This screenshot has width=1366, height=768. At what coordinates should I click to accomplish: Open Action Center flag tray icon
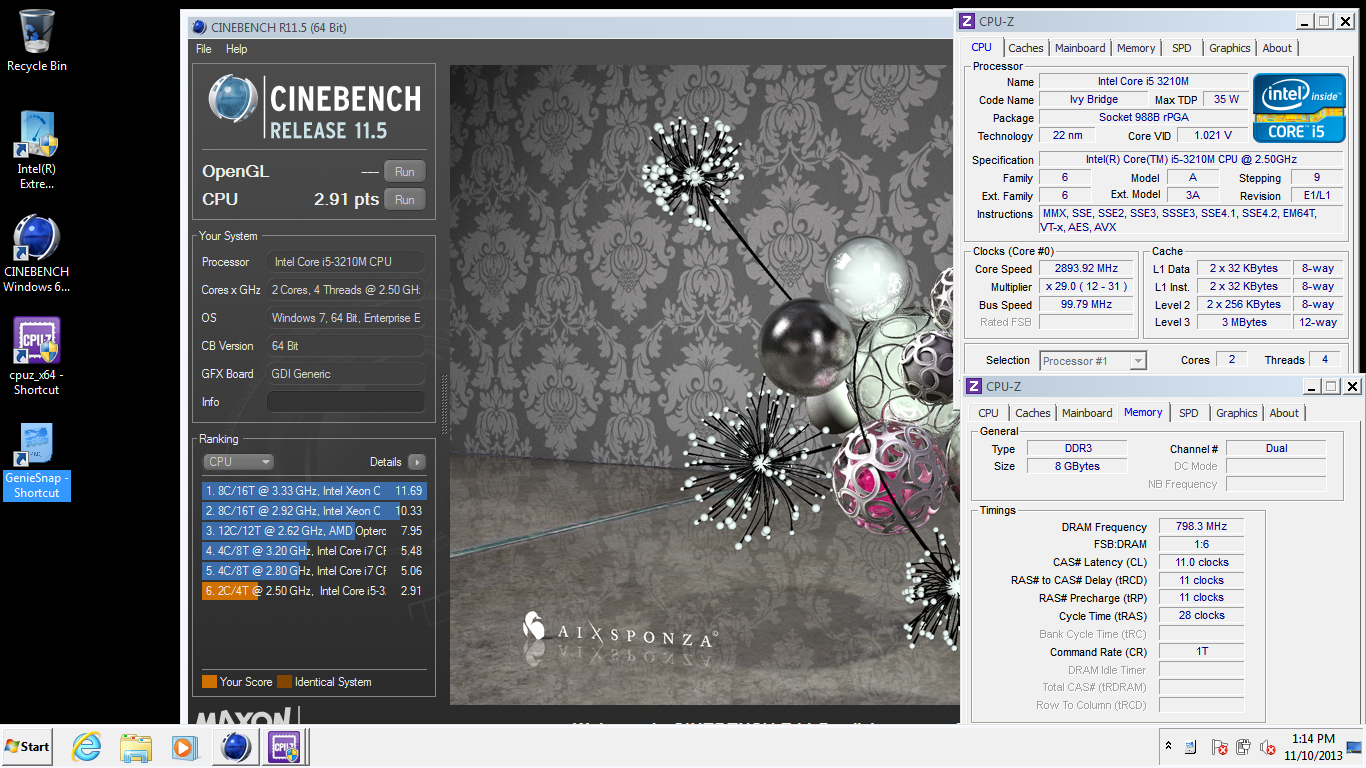pos(1218,747)
